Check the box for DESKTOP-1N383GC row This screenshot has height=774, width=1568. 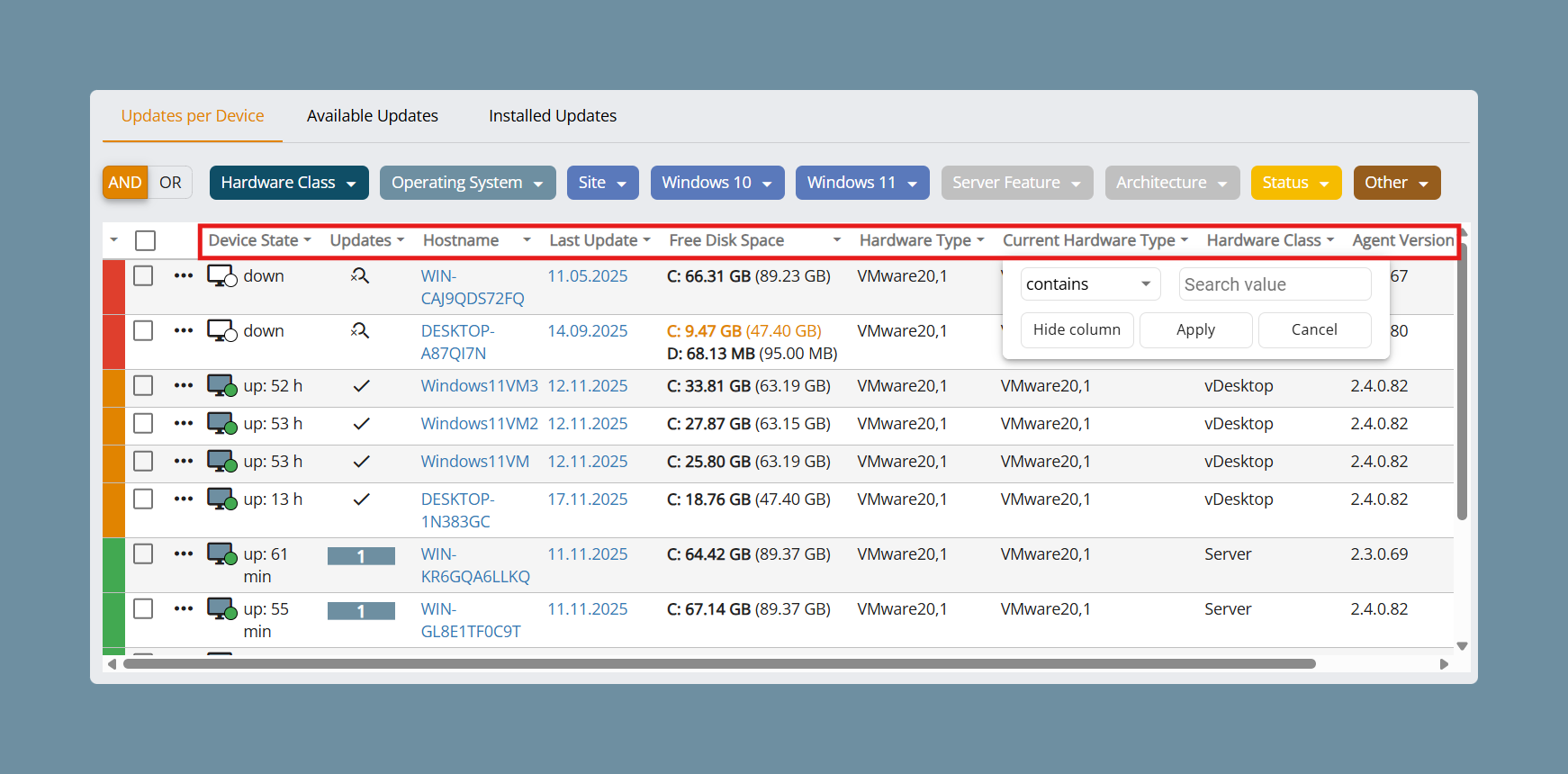tap(143, 499)
